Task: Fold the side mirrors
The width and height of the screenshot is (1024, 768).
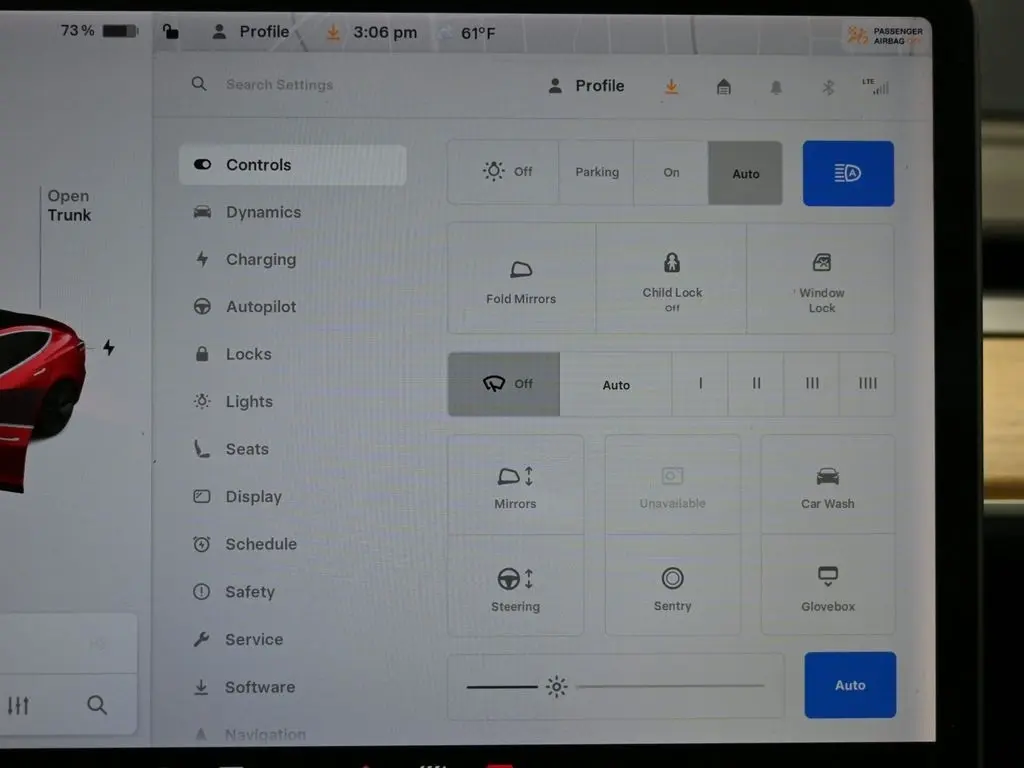Action: (521, 280)
